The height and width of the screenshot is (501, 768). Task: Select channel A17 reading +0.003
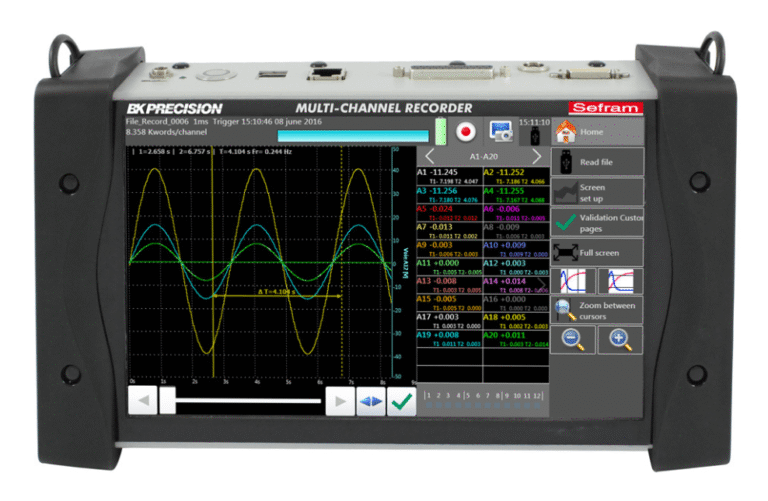[449, 321]
